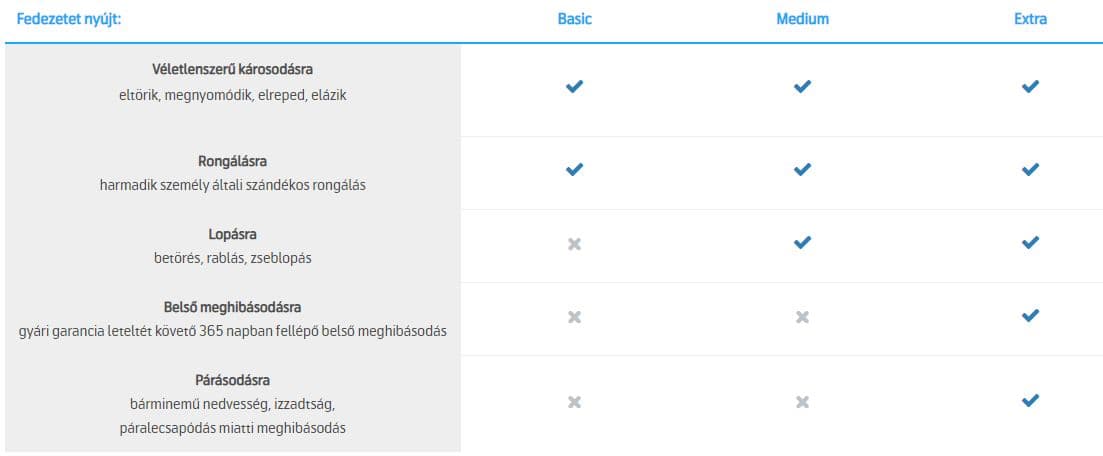The width and height of the screenshot is (1103, 456).
Task: Click the 'Belső meghibásodásra' row label
Action: (232, 307)
